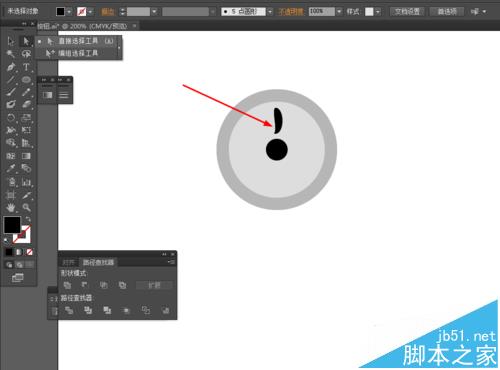Select the 路径查找器 Pathfinder tab
The height and width of the screenshot is (370, 500).
click(98, 262)
